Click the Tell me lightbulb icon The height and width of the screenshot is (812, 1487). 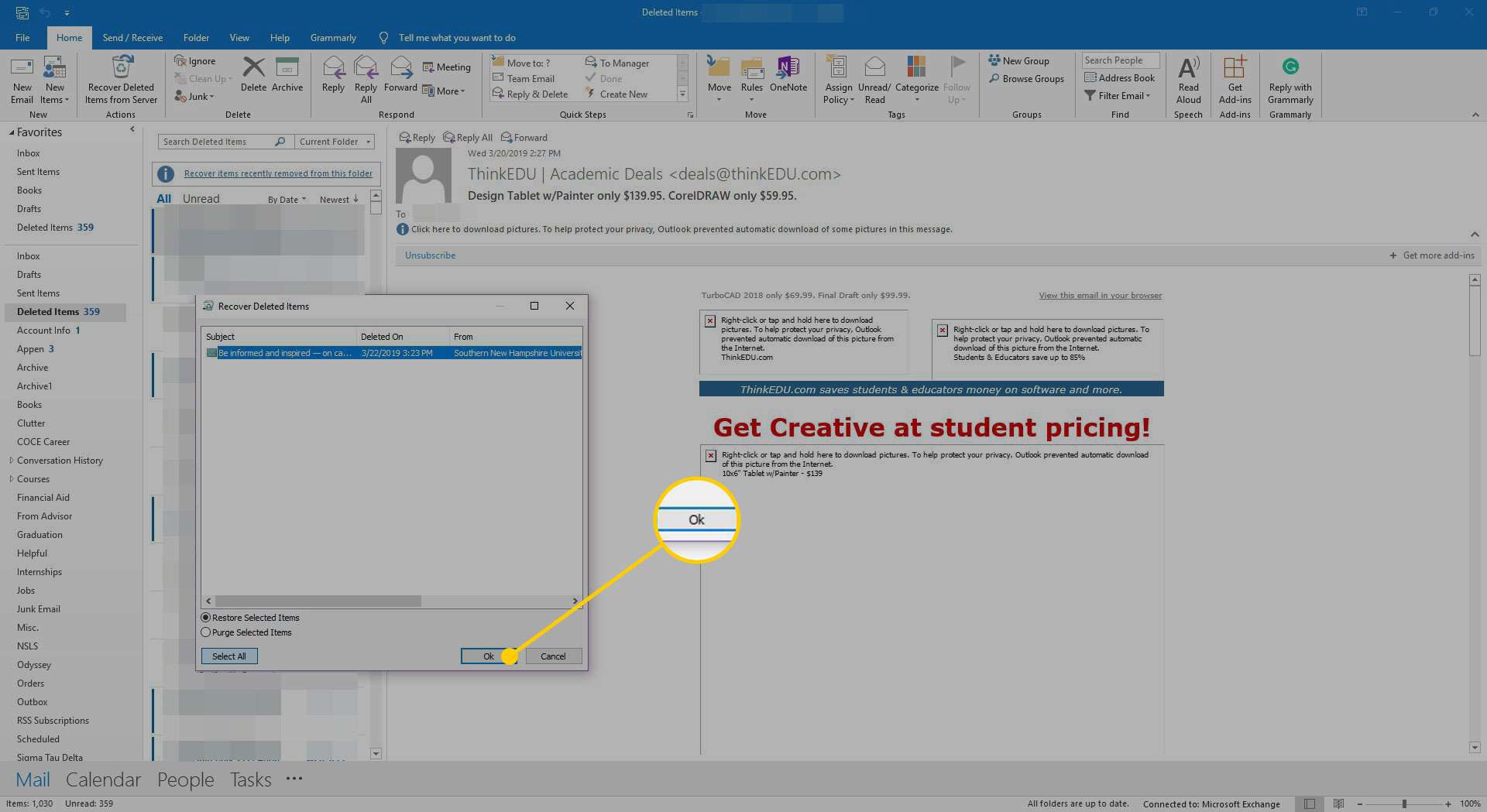pos(383,38)
